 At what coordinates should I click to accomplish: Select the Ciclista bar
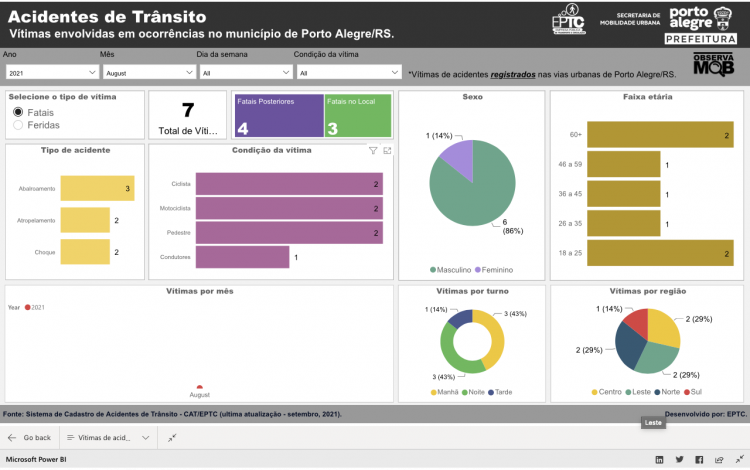(289, 184)
